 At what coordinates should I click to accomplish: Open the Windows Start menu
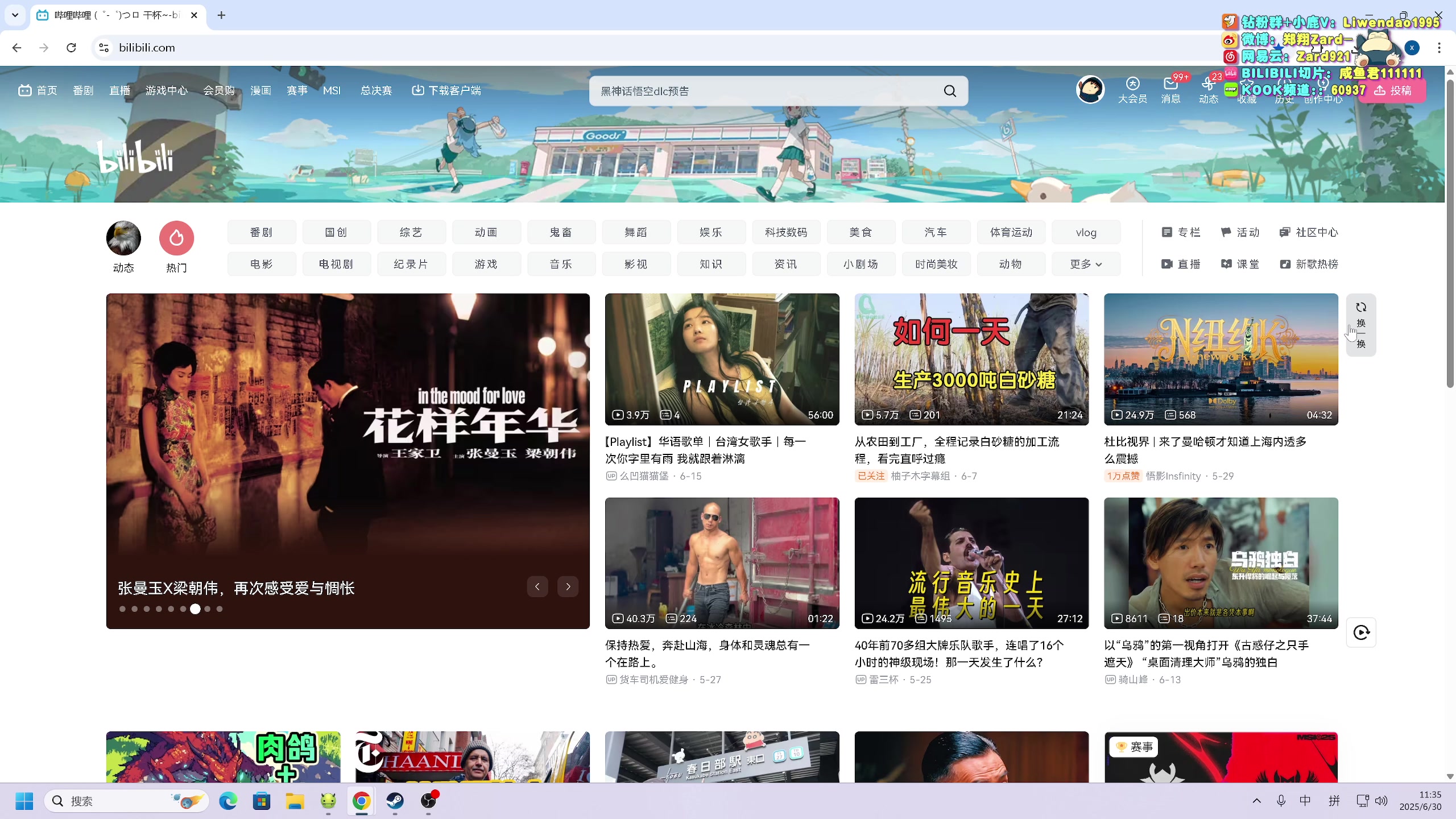[24, 801]
